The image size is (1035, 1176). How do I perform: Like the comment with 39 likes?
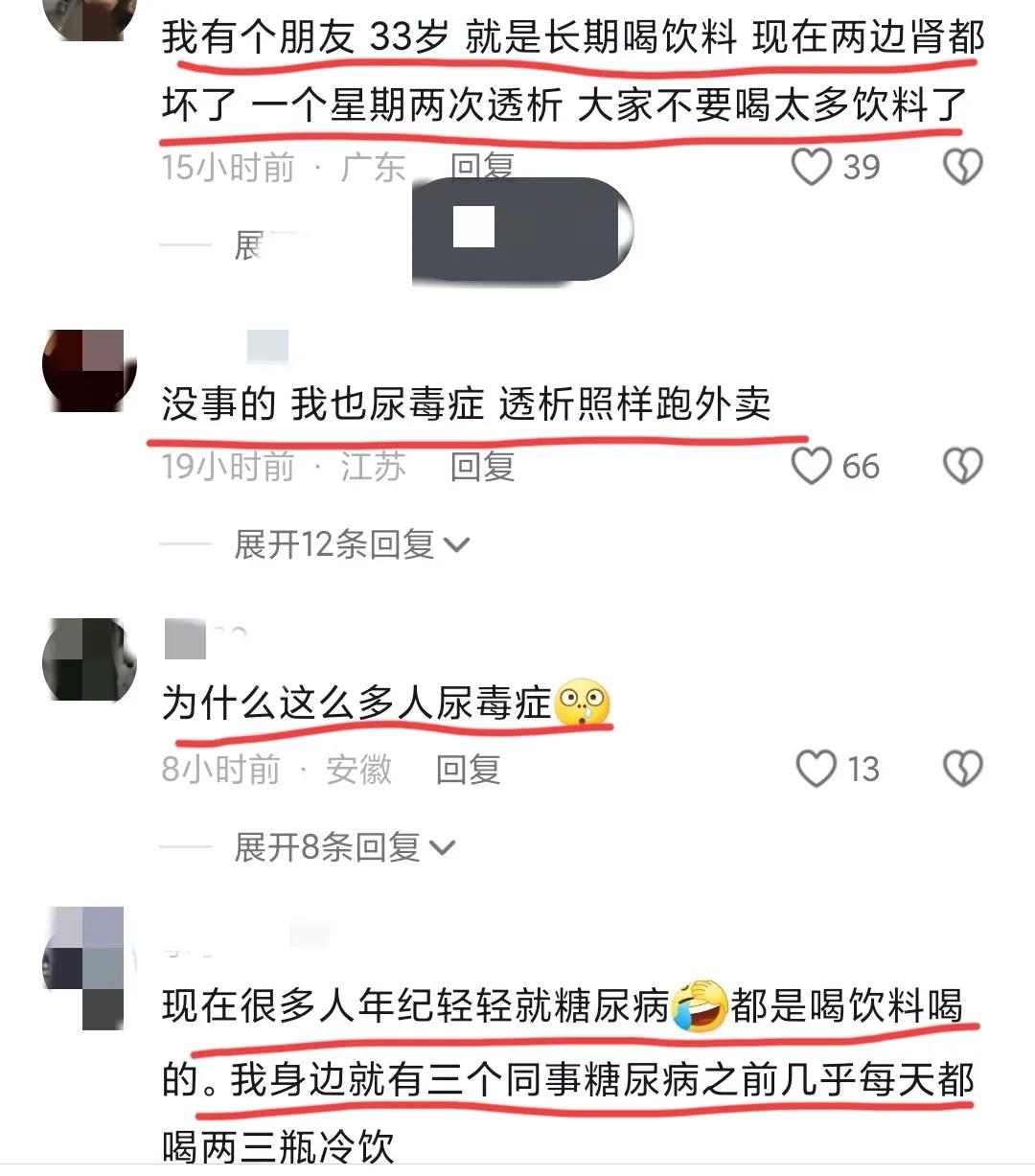(x=811, y=167)
